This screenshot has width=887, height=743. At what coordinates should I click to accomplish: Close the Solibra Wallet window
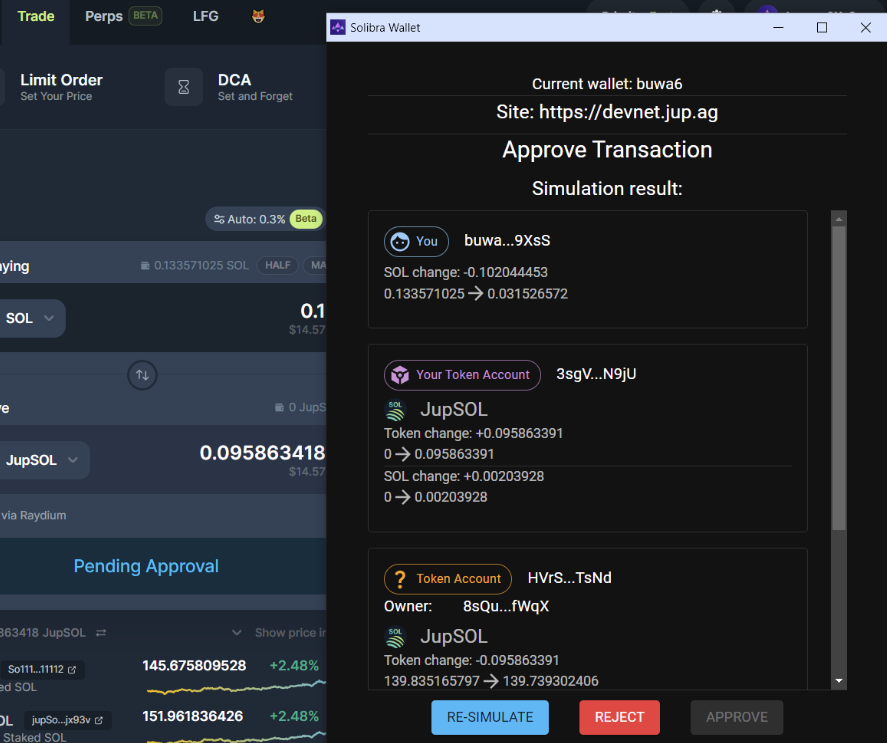tap(866, 27)
